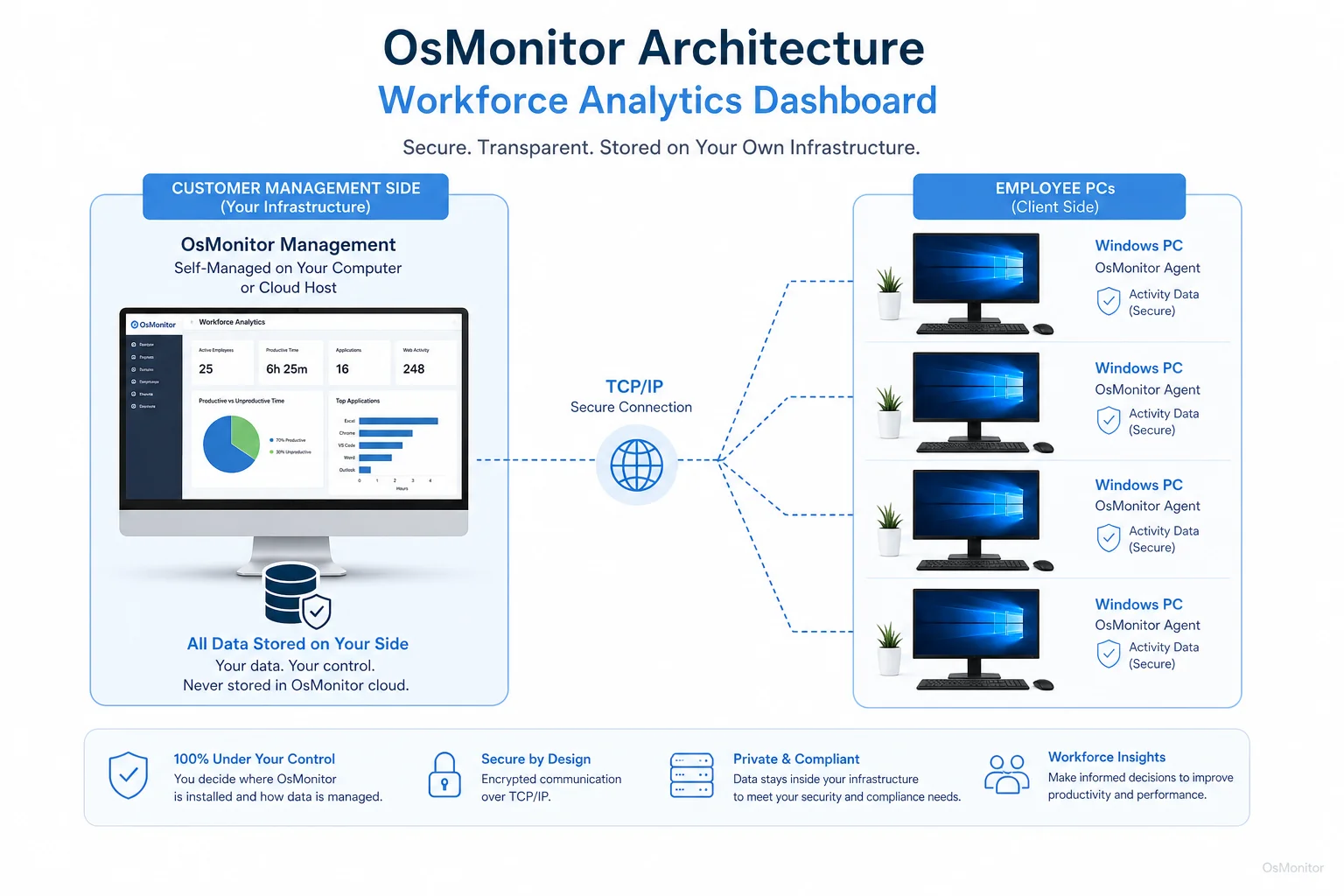This screenshot has width=1344, height=896.
Task: Click the Web Activity value 248
Action: pos(414,369)
